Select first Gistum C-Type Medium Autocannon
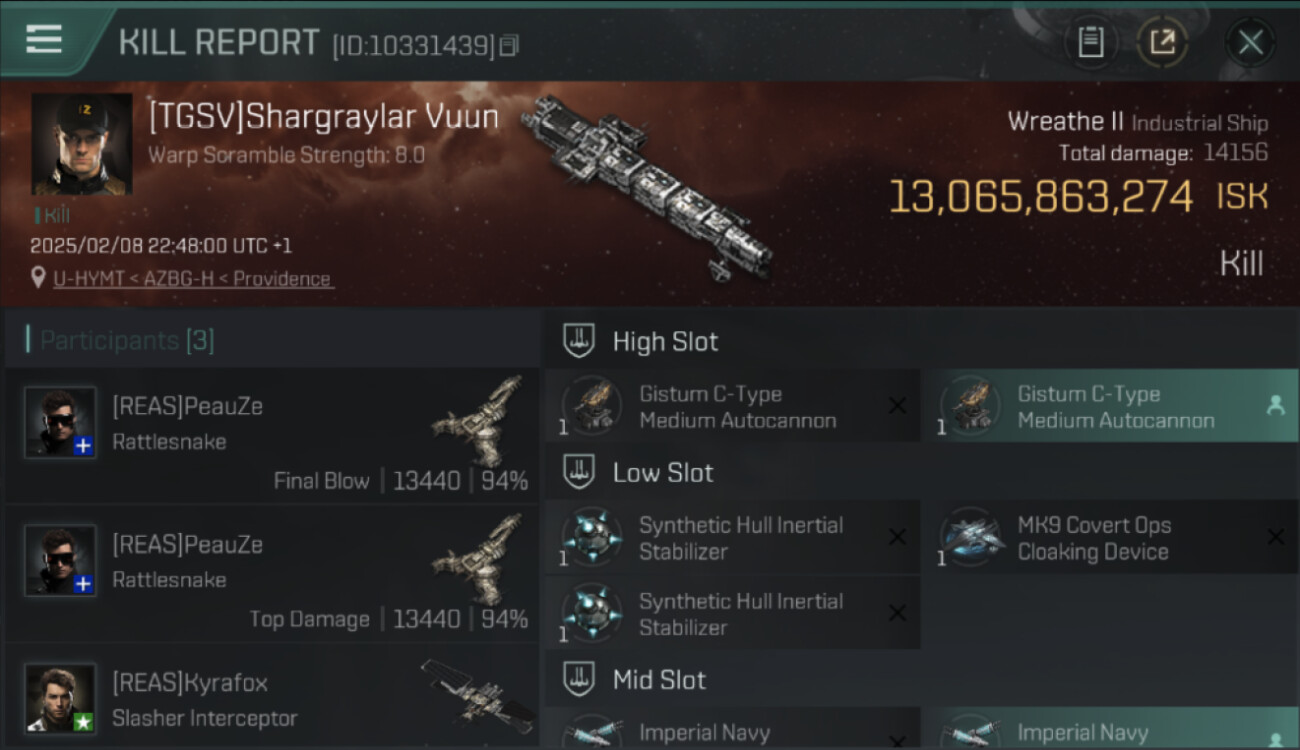This screenshot has height=750, width=1300. tap(732, 406)
